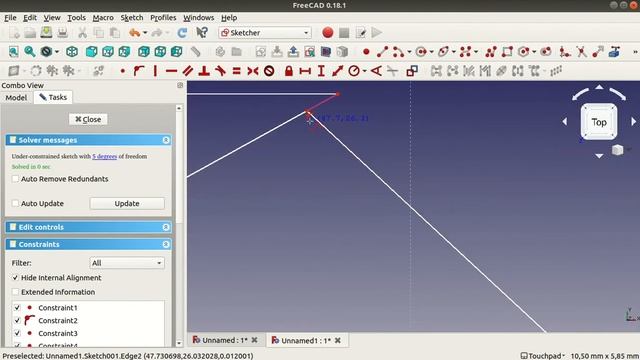The width and height of the screenshot is (640, 360).
Task: Open the Profiles menu
Action: point(163,18)
